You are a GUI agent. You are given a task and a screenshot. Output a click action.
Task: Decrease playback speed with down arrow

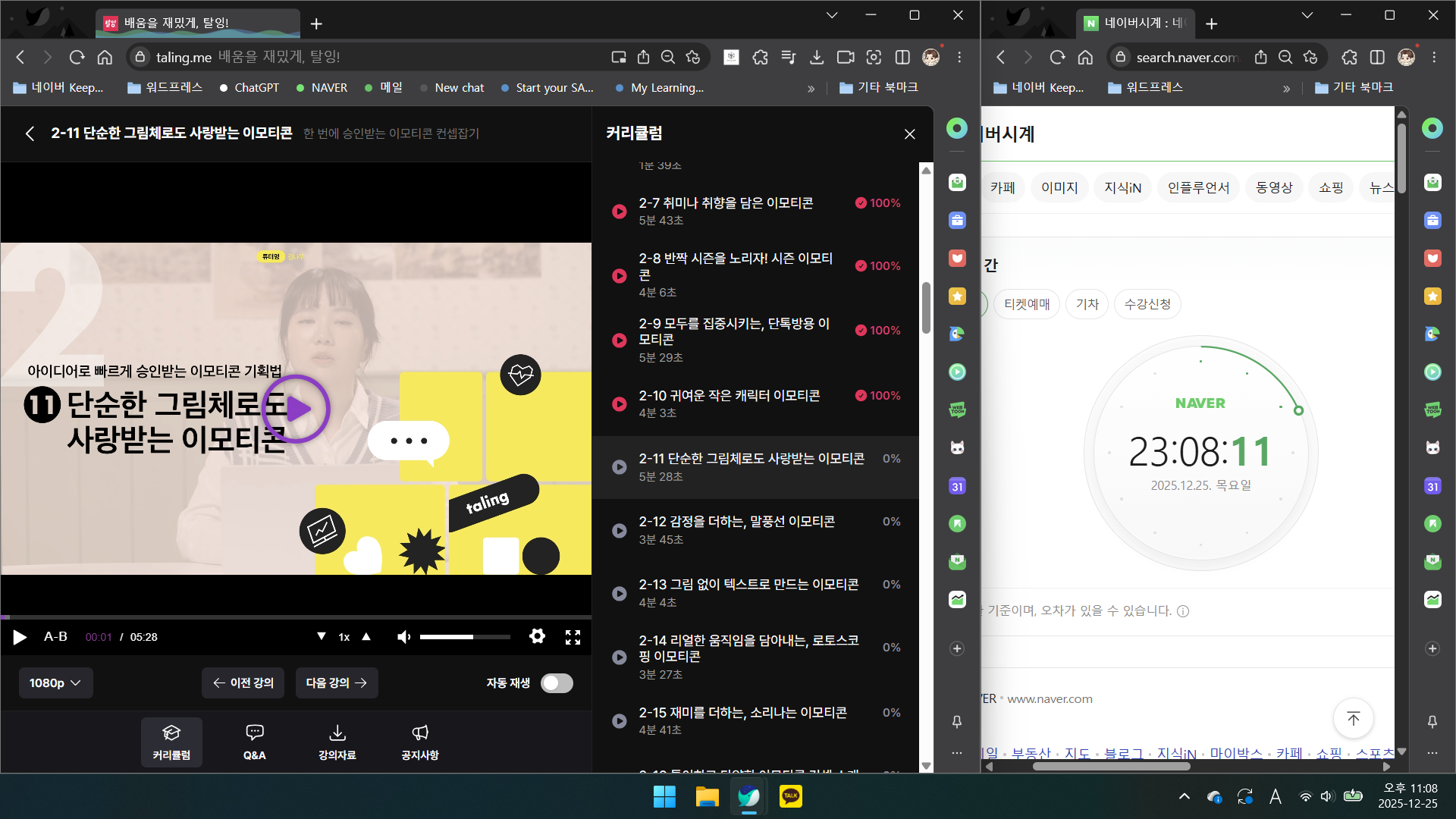pyautogui.click(x=322, y=636)
